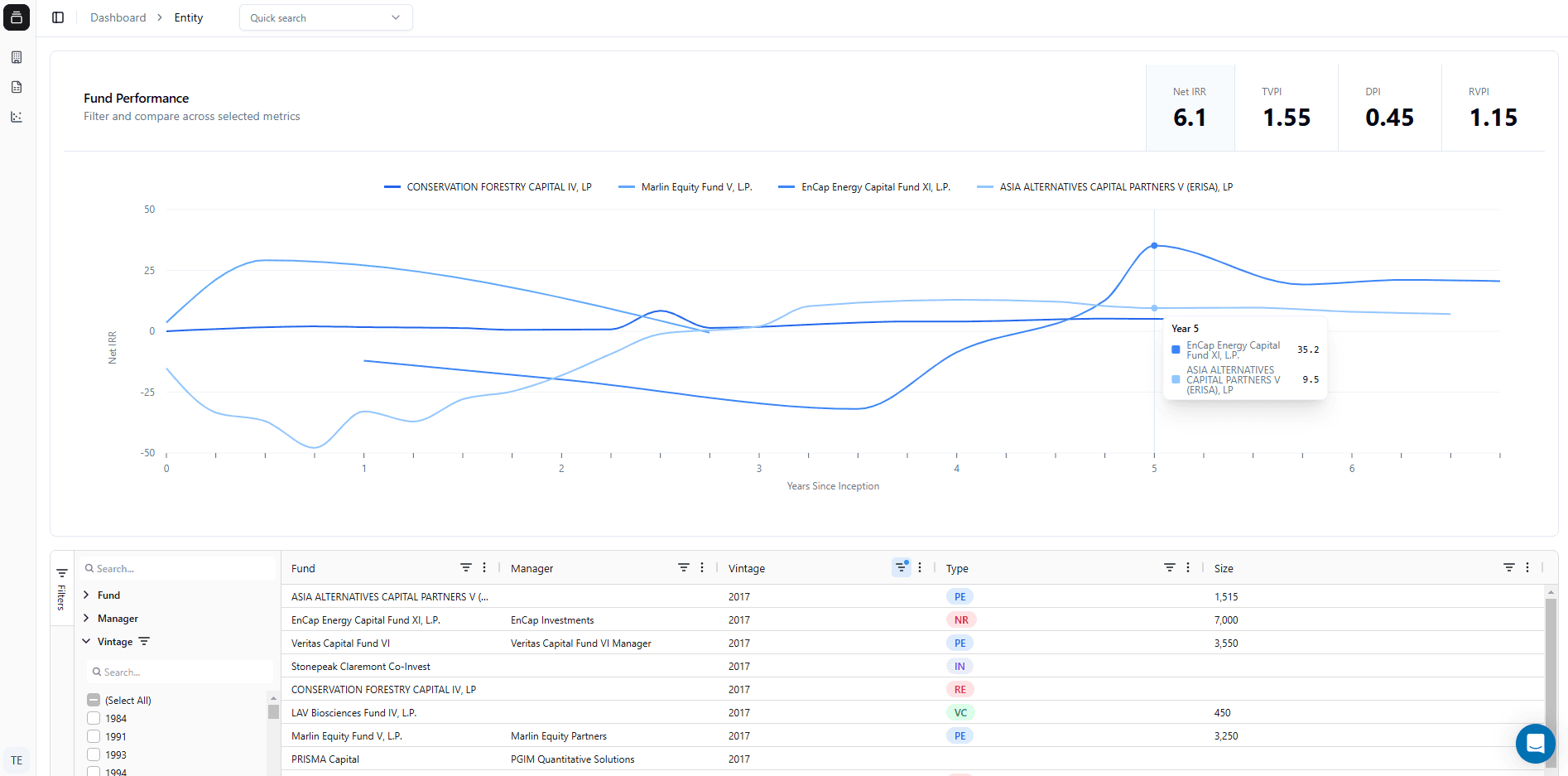
Task: Click the NR type badge for EnCap
Action: point(960,619)
